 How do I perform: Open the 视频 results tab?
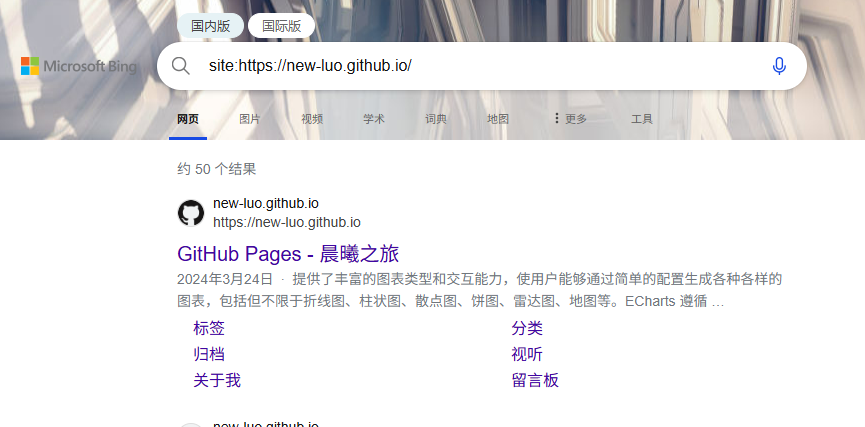(x=312, y=119)
